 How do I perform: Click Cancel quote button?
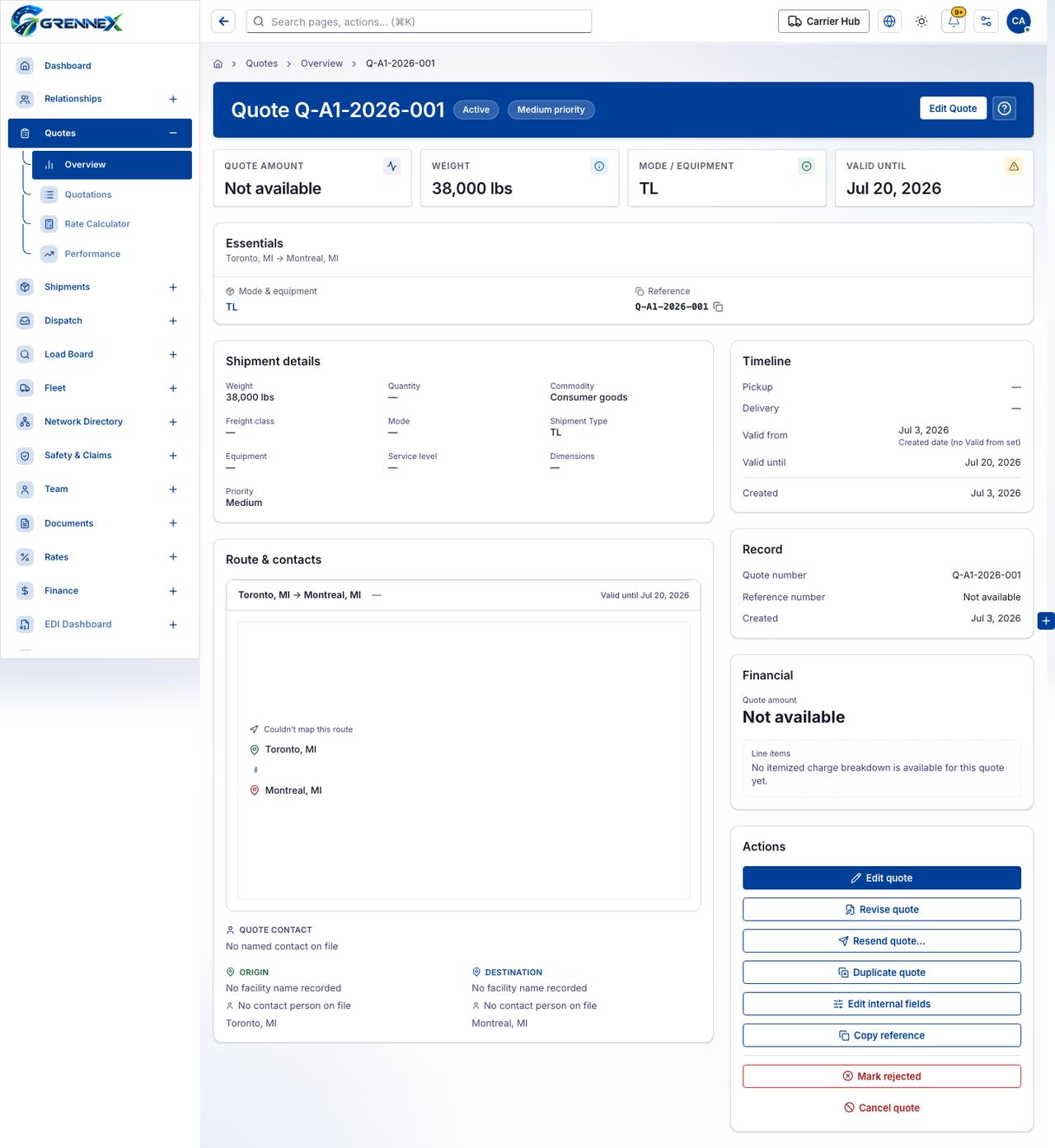pos(882,1108)
